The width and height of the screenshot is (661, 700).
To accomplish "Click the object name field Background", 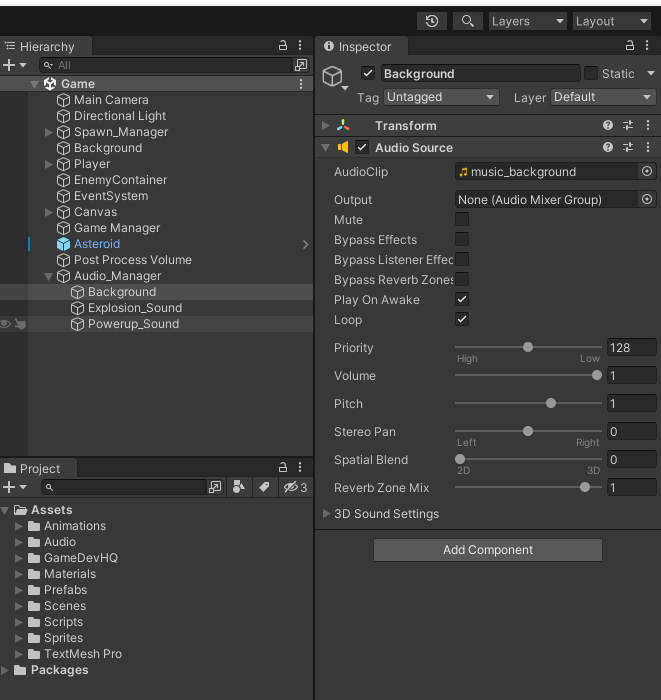I will [x=481, y=73].
